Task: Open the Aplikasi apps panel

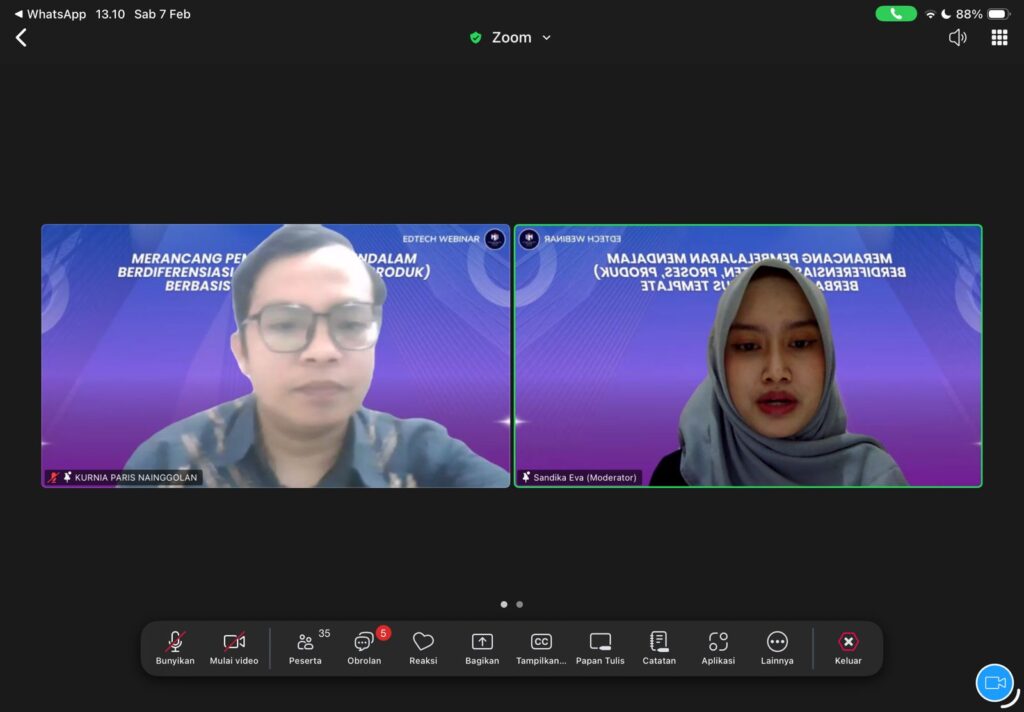Action: 718,647
